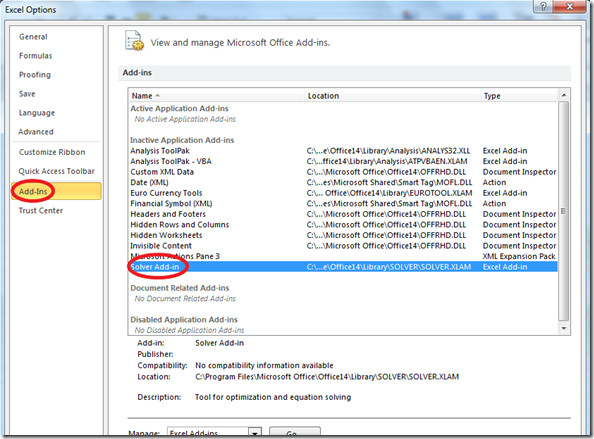Click the list scroll down arrow
This screenshot has height=439, width=594.
tap(564, 328)
